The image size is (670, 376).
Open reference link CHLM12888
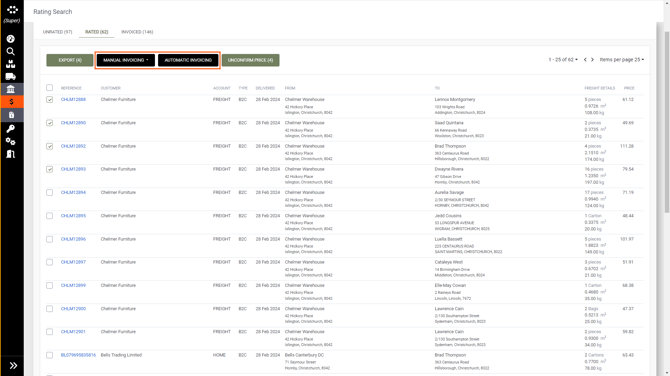[73, 100]
